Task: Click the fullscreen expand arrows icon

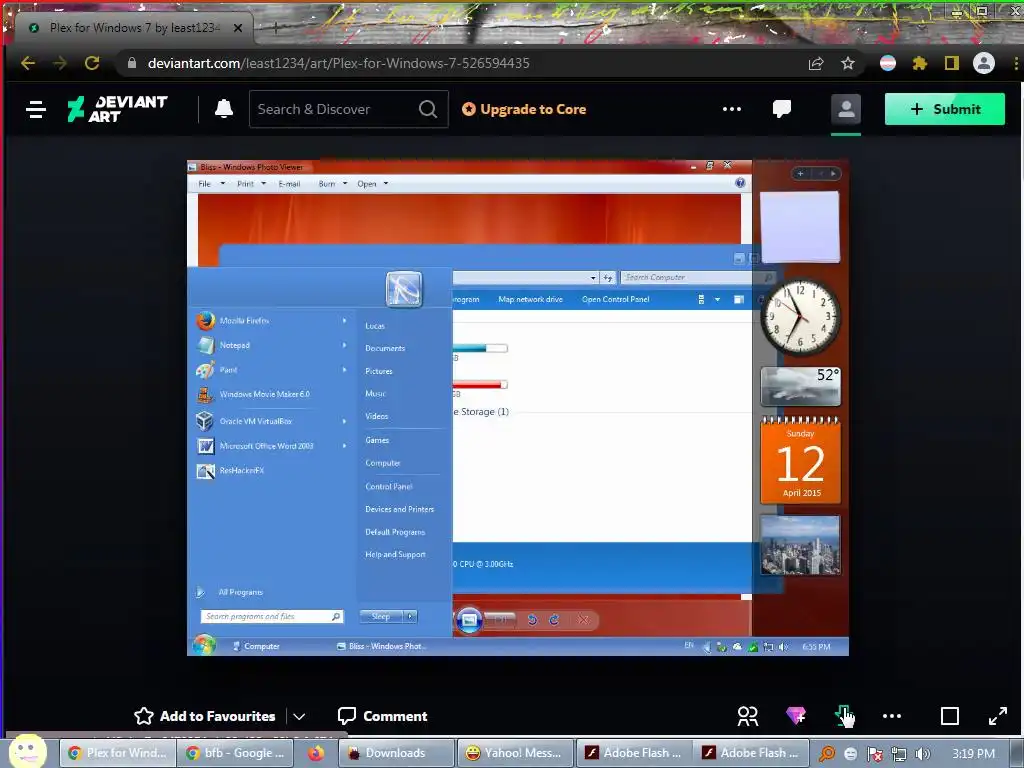Action: [997, 716]
